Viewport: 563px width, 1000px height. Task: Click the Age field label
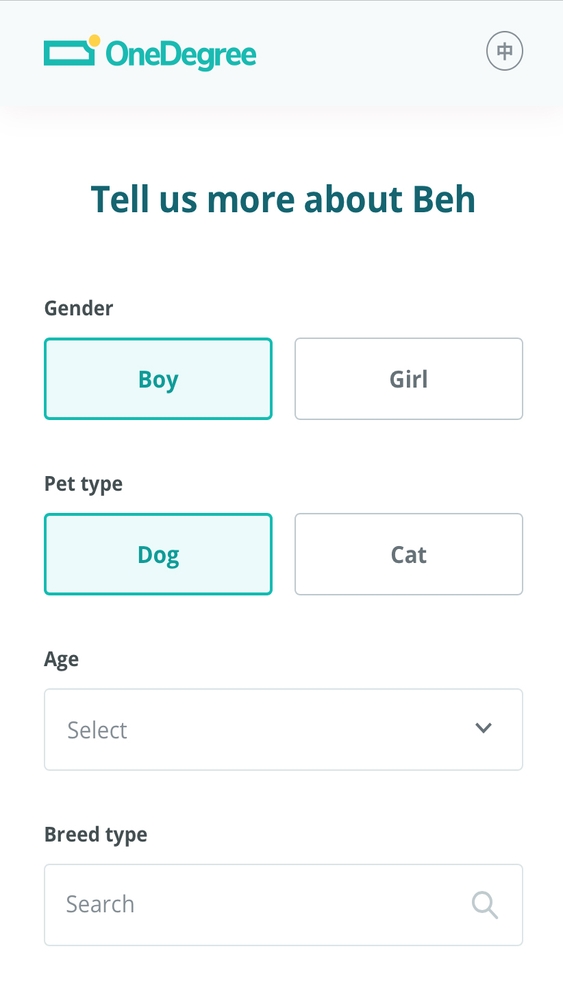pyautogui.click(x=61, y=659)
